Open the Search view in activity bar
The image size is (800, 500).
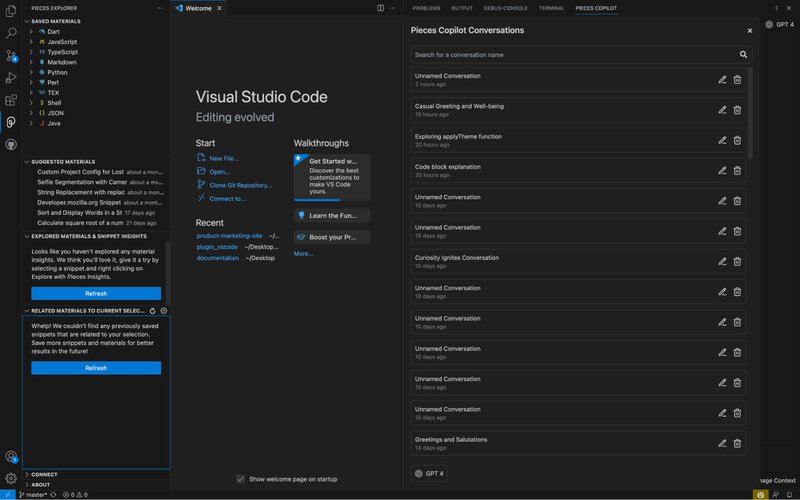coord(11,33)
